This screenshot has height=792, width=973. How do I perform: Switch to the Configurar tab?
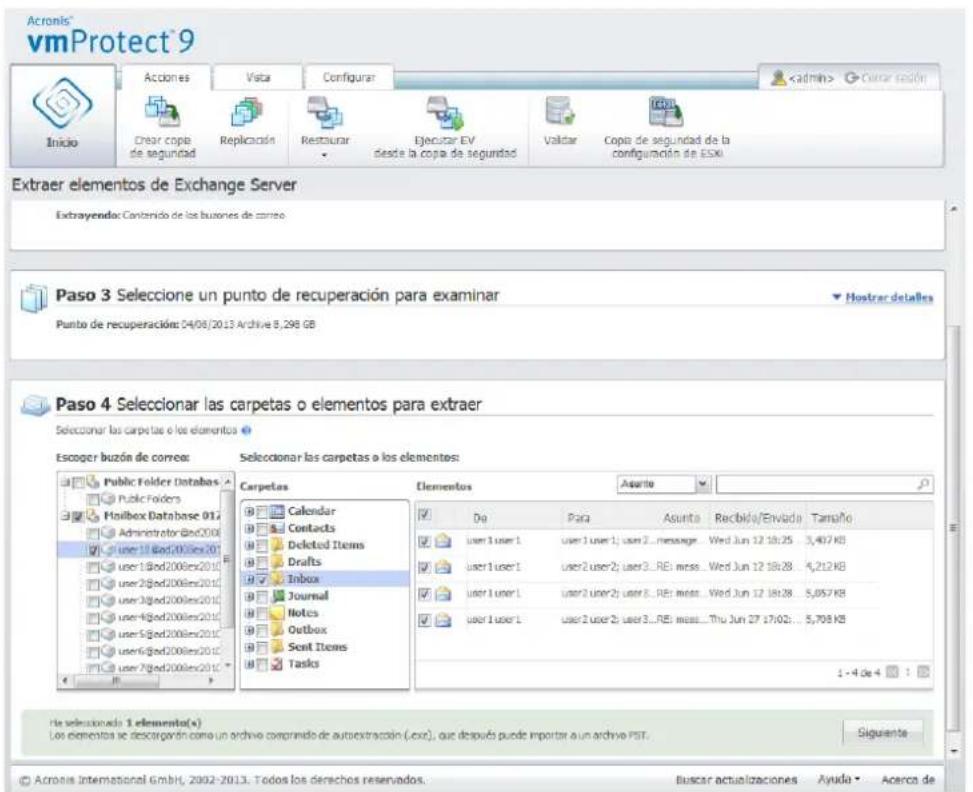349,78
